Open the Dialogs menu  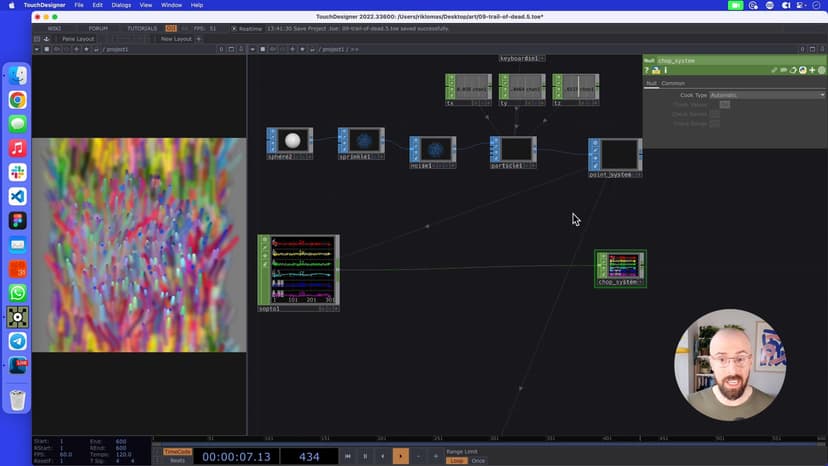click(x=121, y=5)
